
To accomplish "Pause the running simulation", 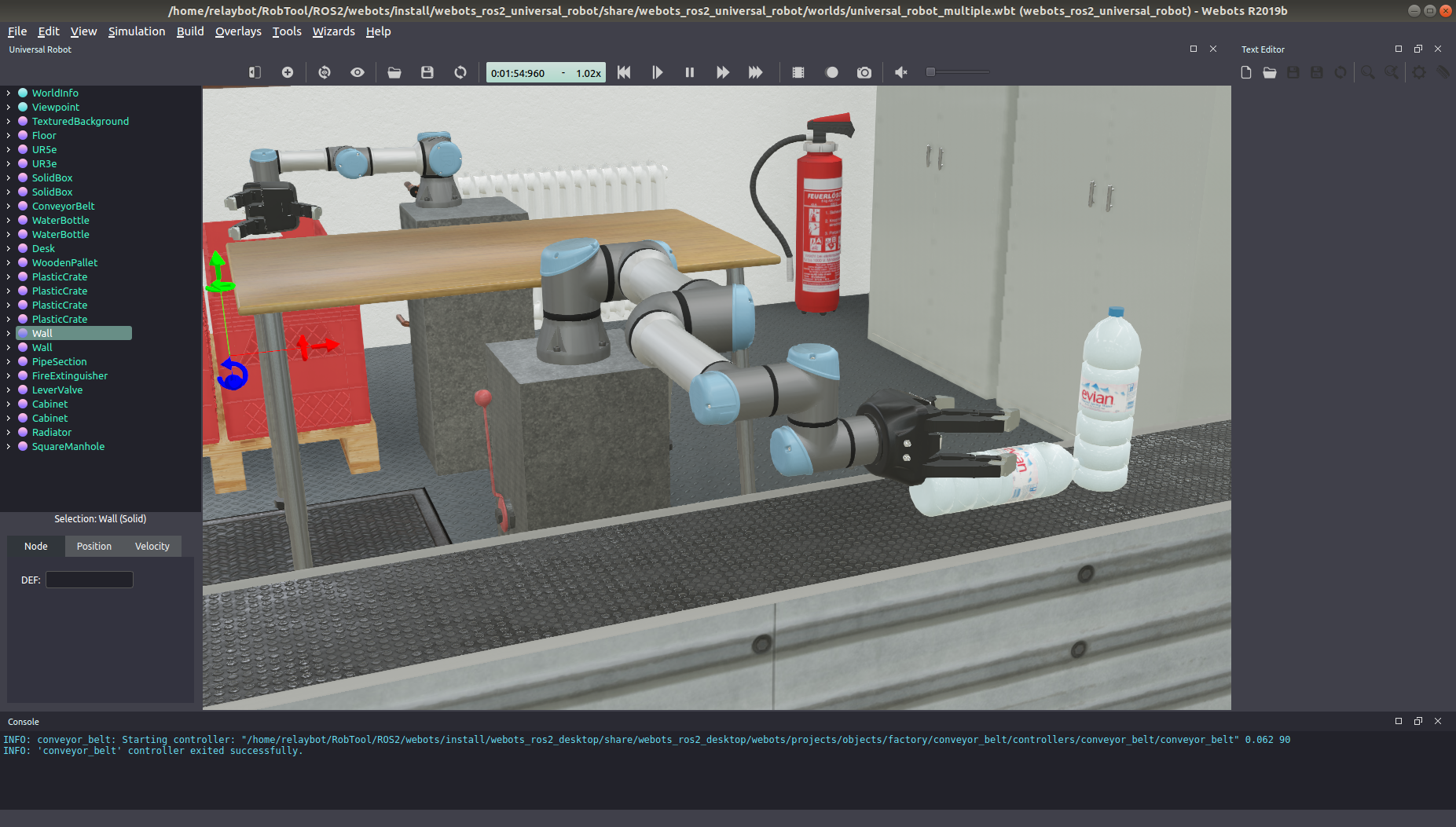I will [x=690, y=72].
